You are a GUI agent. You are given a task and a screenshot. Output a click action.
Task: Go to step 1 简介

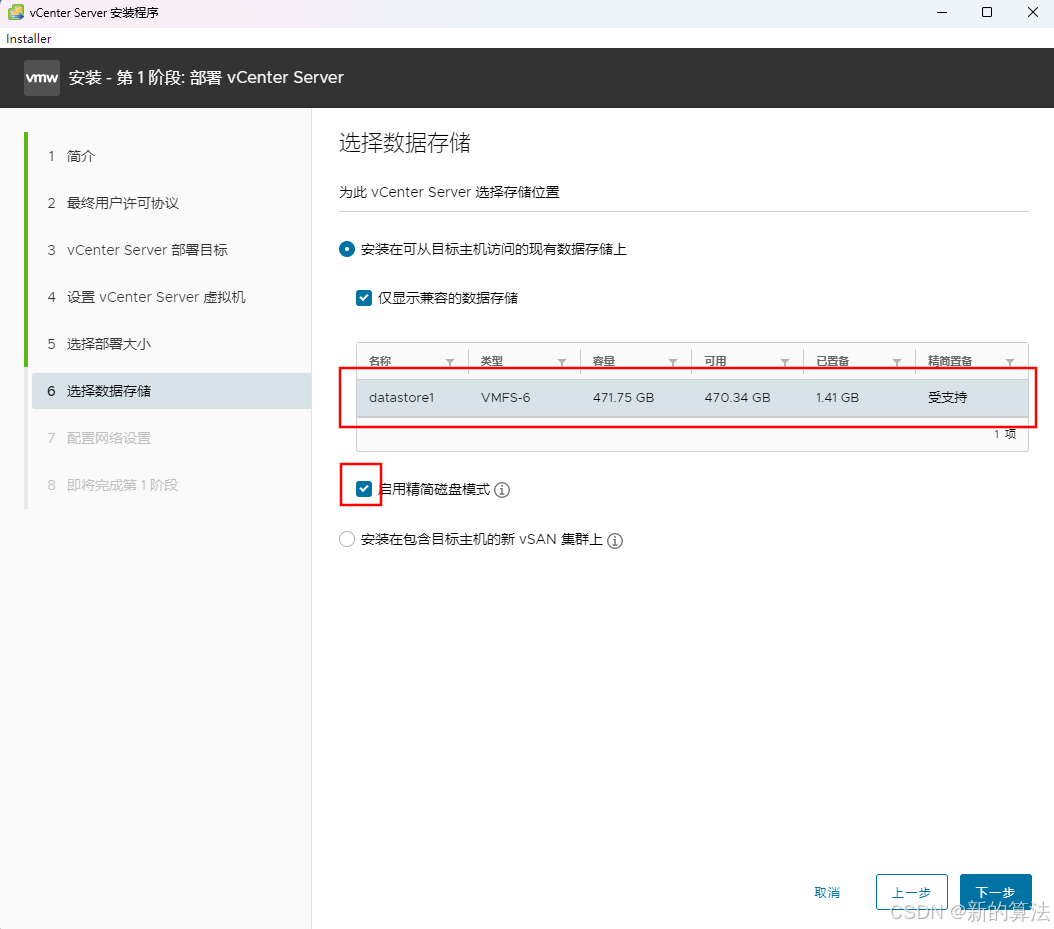(80, 156)
